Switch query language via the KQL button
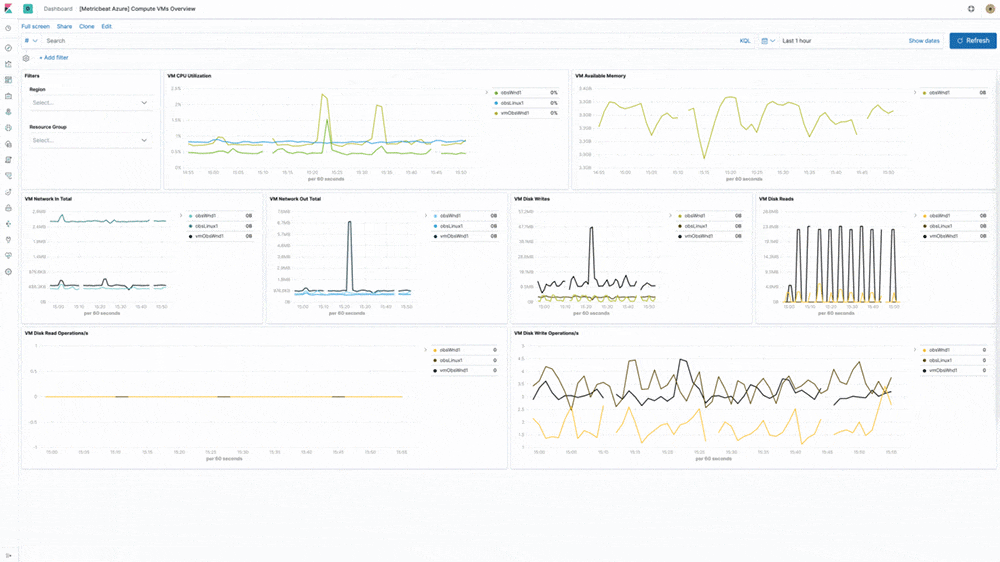Image resolution: width=1000 pixels, height=562 pixels. 745,41
